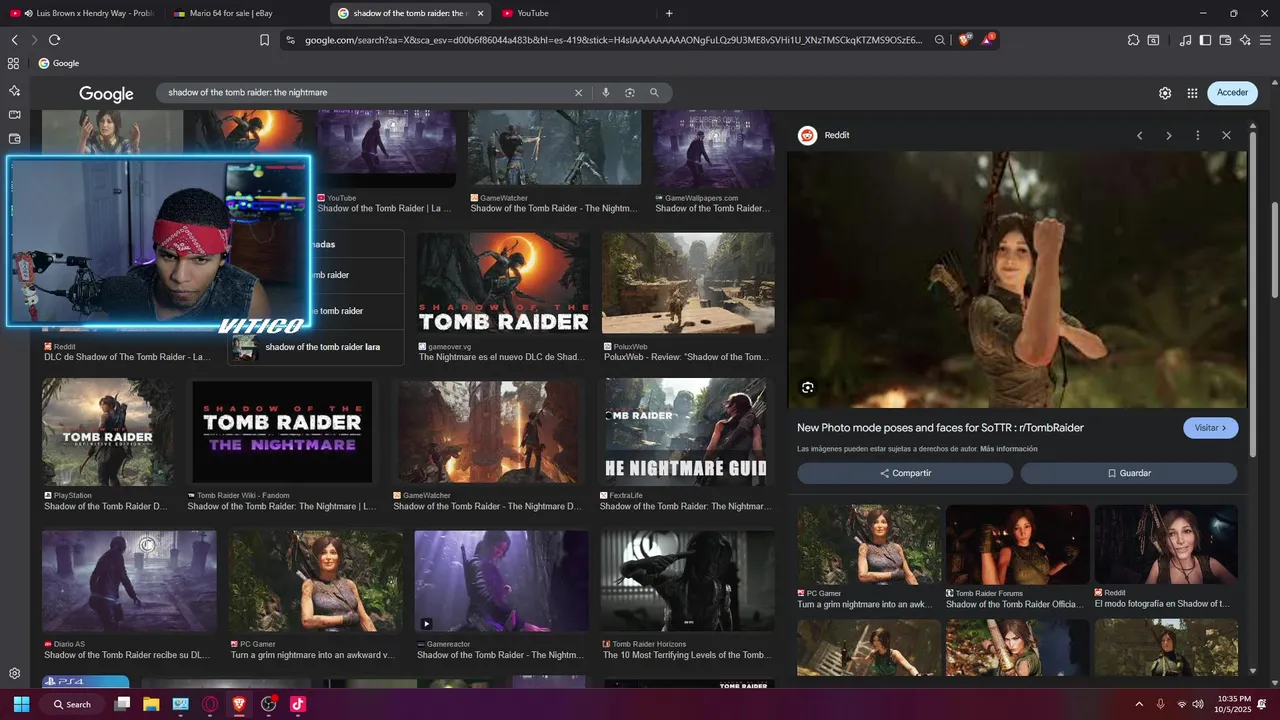Open Google quick settings gear
Image resolution: width=1280 pixels, height=720 pixels.
(1165, 93)
